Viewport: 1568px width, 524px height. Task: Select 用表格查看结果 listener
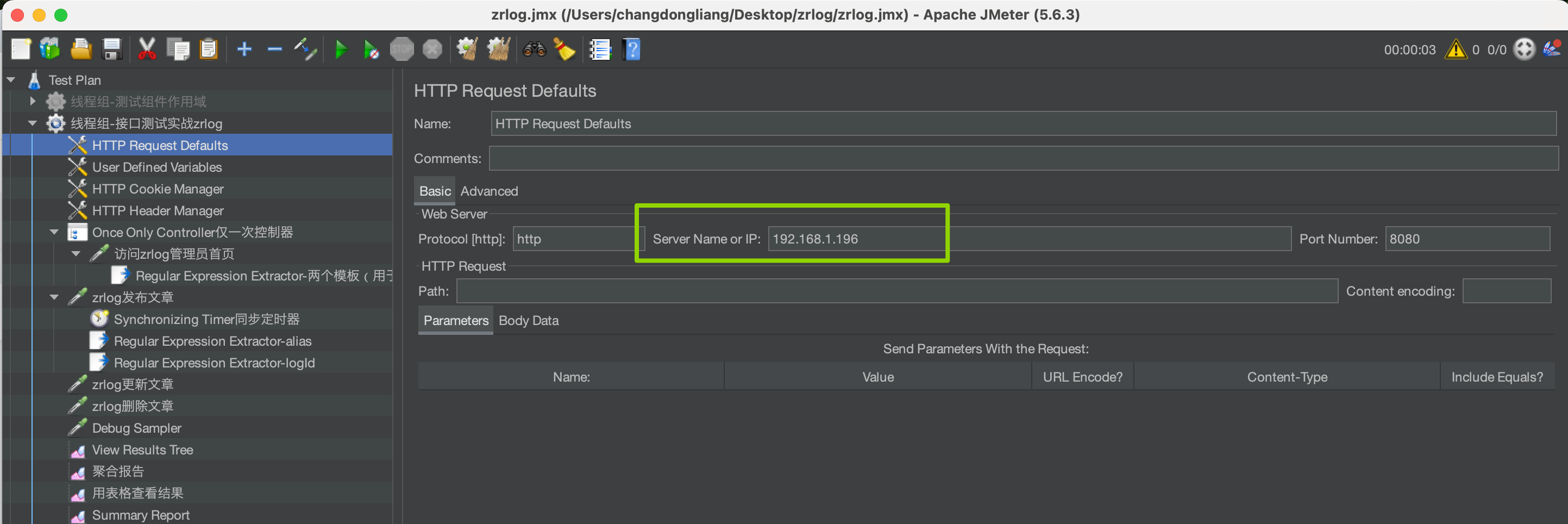[137, 493]
